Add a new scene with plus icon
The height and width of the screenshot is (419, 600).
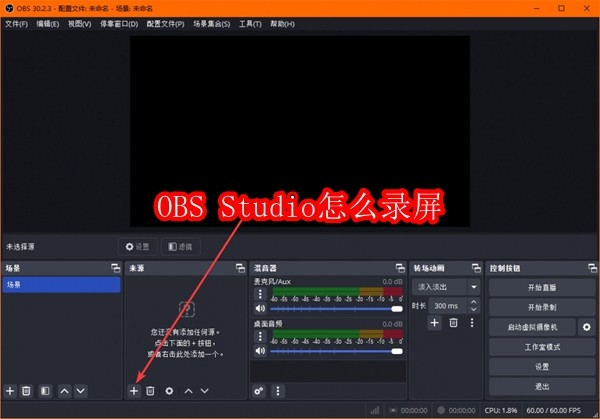10,391
